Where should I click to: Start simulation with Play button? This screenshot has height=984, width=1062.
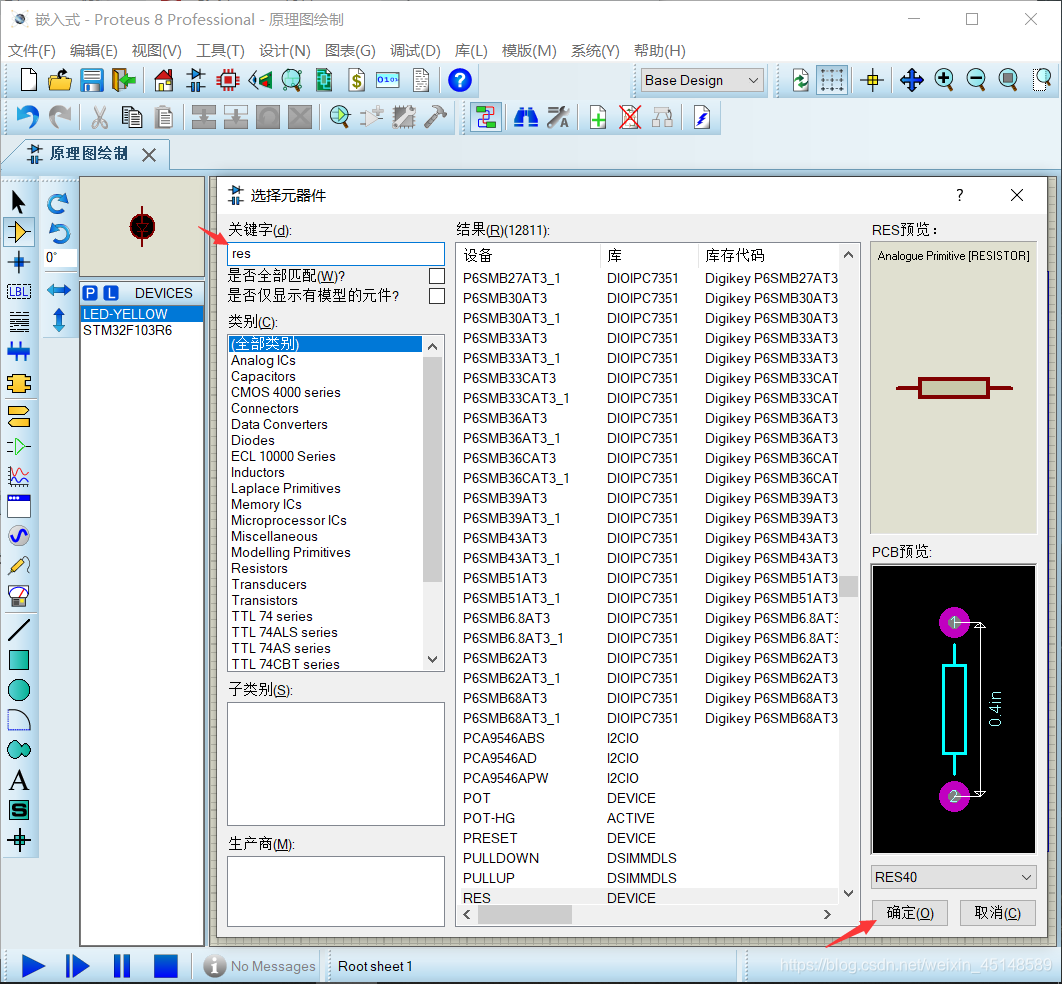coord(33,966)
